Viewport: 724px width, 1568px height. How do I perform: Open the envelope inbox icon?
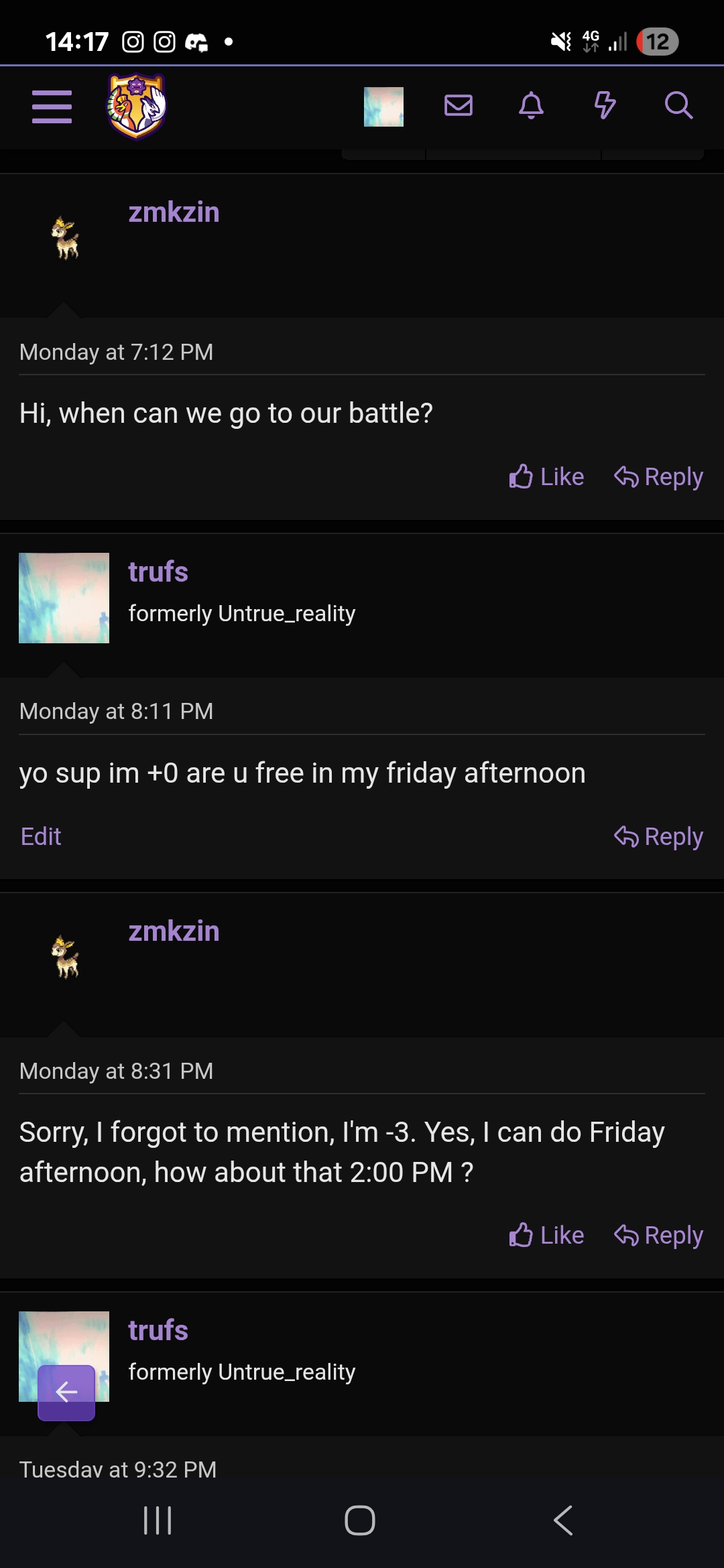459,105
